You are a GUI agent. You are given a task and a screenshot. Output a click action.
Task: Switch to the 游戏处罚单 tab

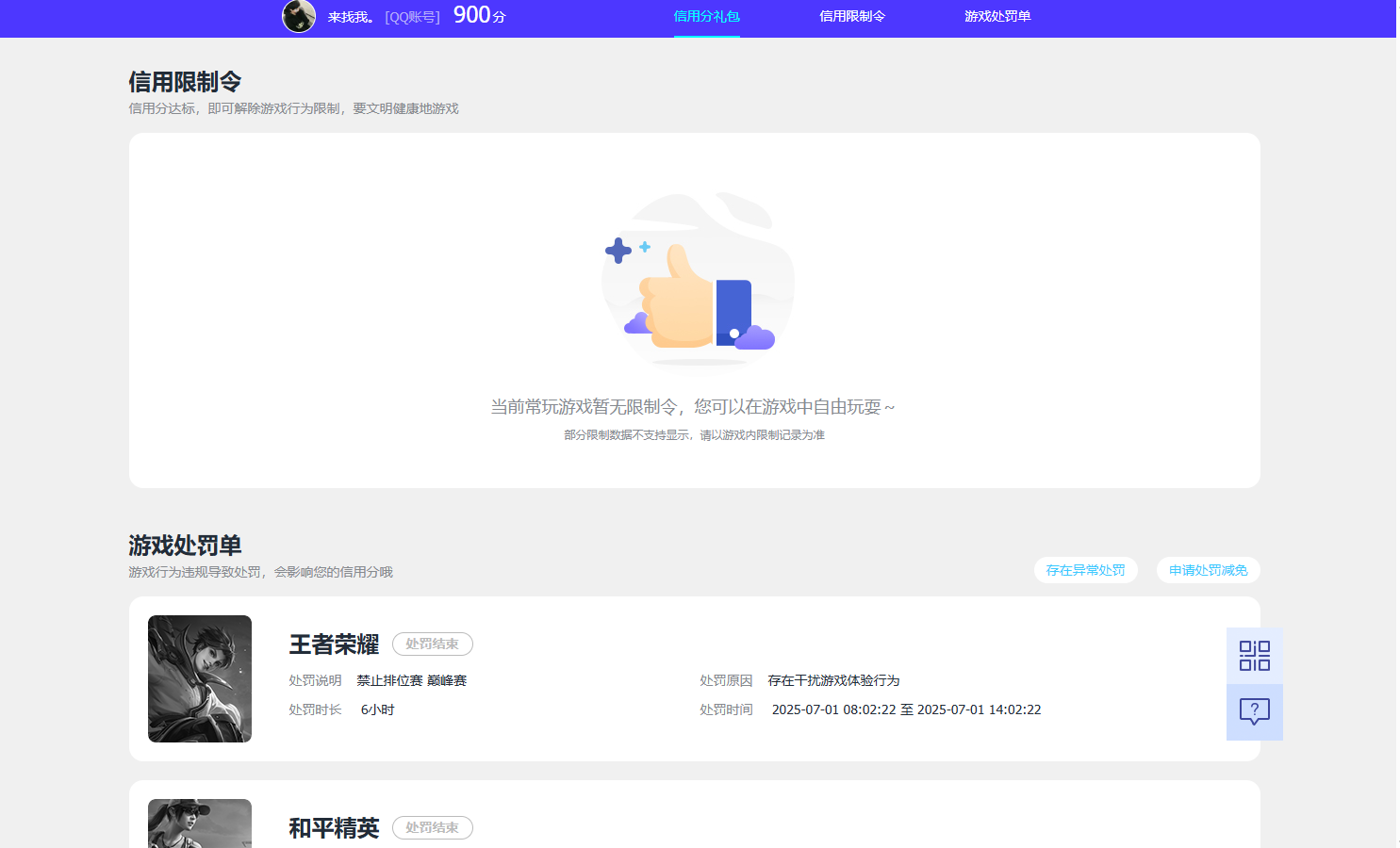point(997,17)
